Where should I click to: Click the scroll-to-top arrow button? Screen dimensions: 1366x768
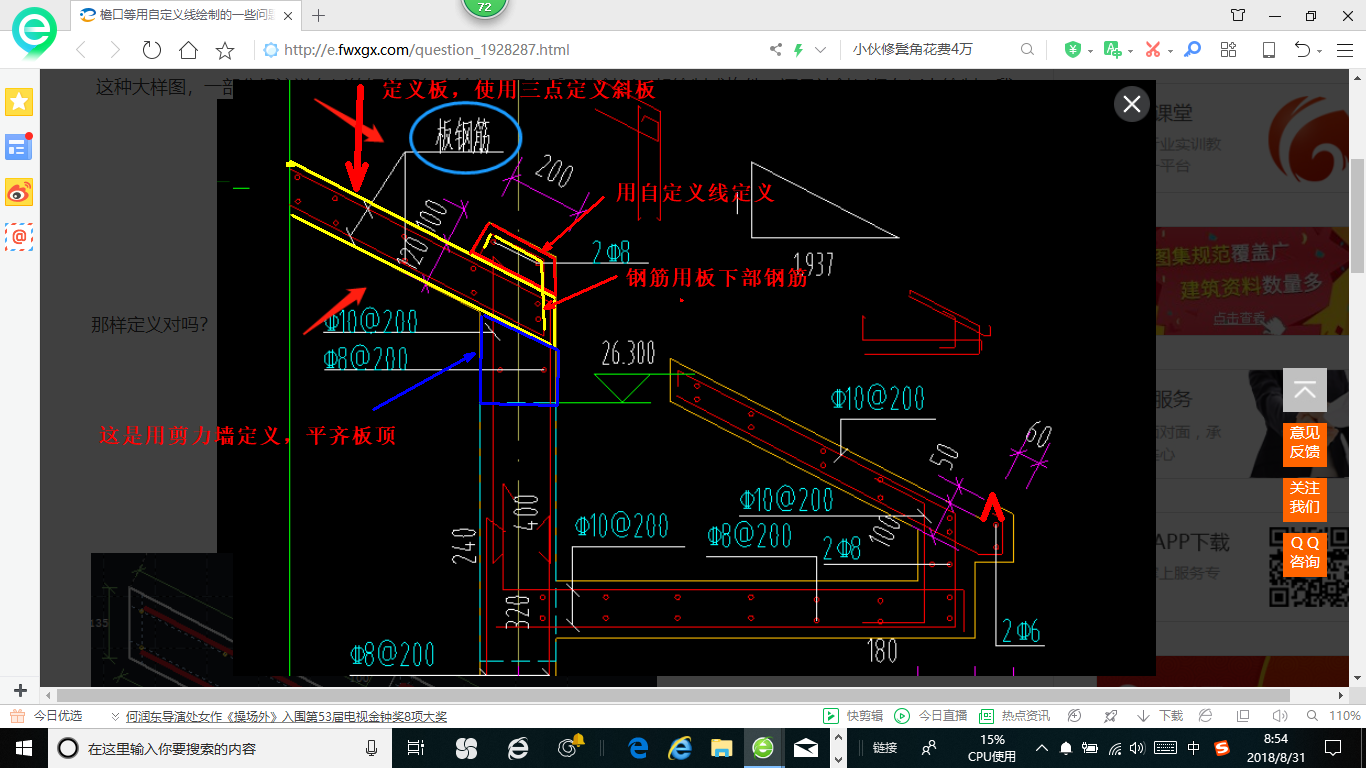click(1305, 390)
